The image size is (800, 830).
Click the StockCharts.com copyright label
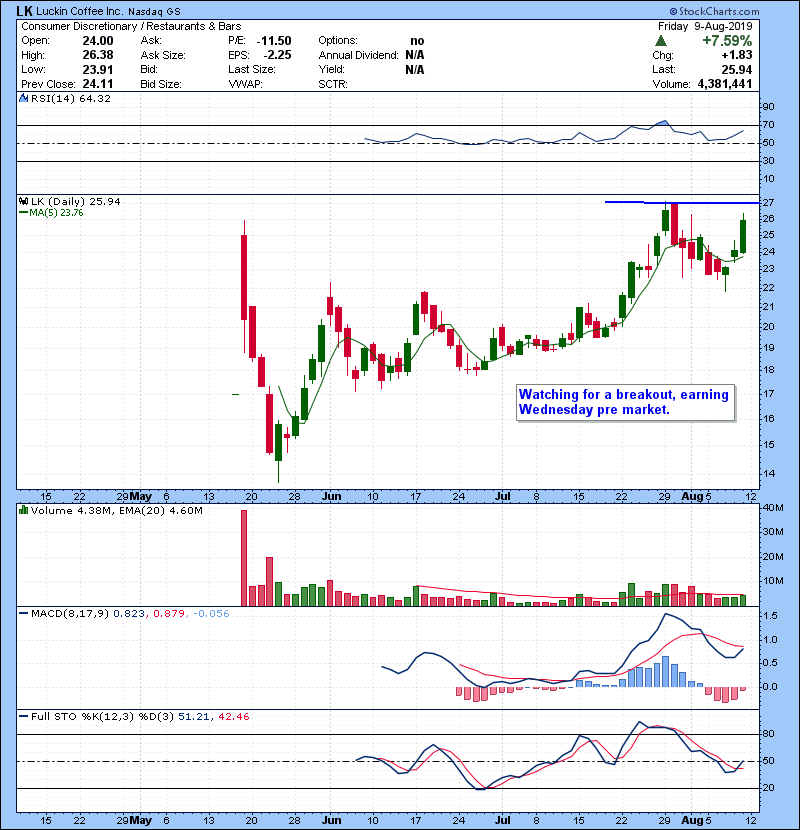pyautogui.click(x=715, y=11)
